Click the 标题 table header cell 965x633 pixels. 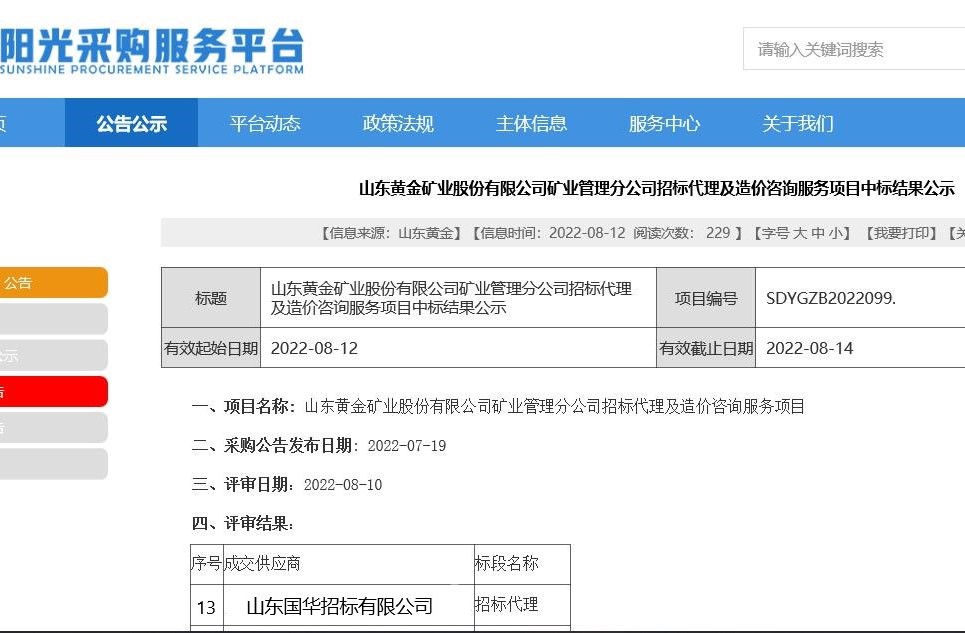(x=211, y=298)
